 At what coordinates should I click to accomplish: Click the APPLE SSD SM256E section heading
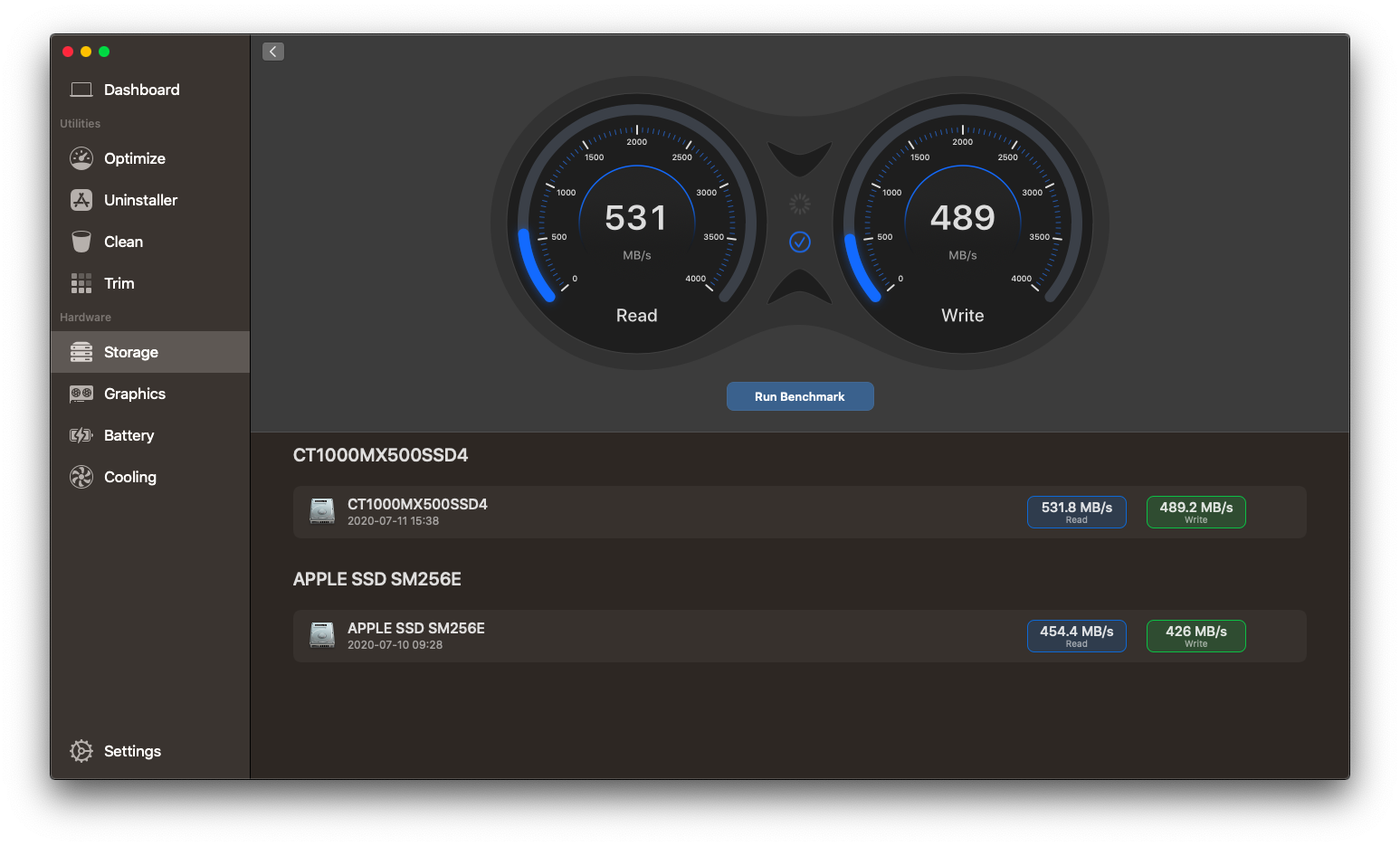pyautogui.click(x=377, y=579)
